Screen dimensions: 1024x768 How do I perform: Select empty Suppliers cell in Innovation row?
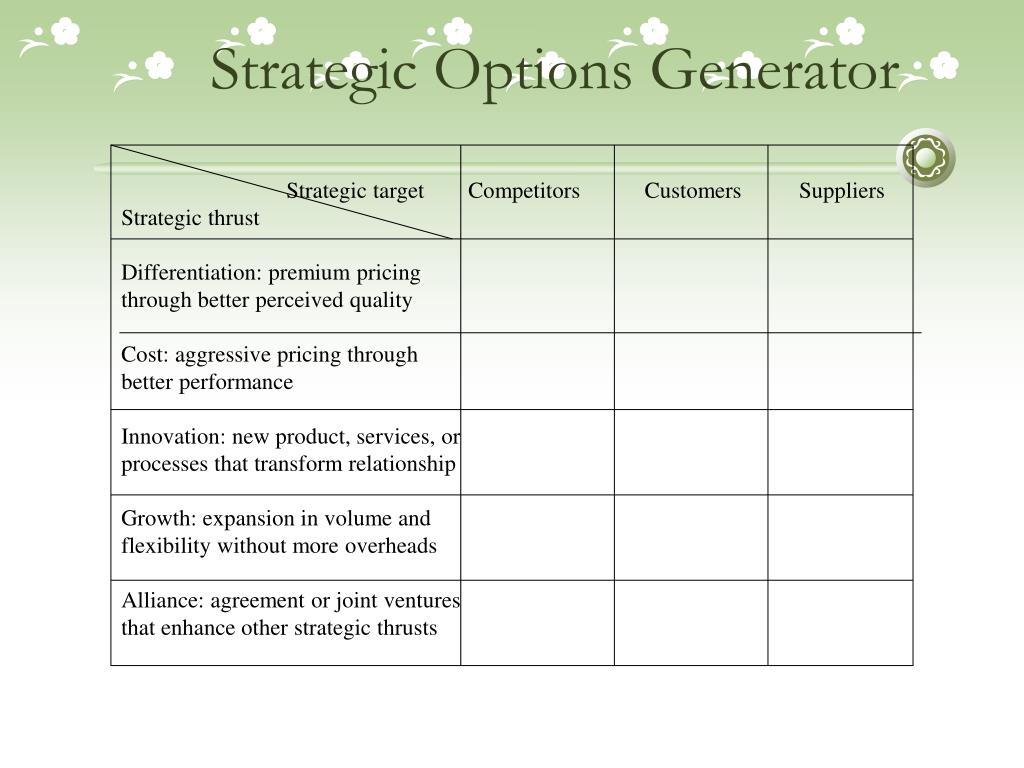(840, 452)
